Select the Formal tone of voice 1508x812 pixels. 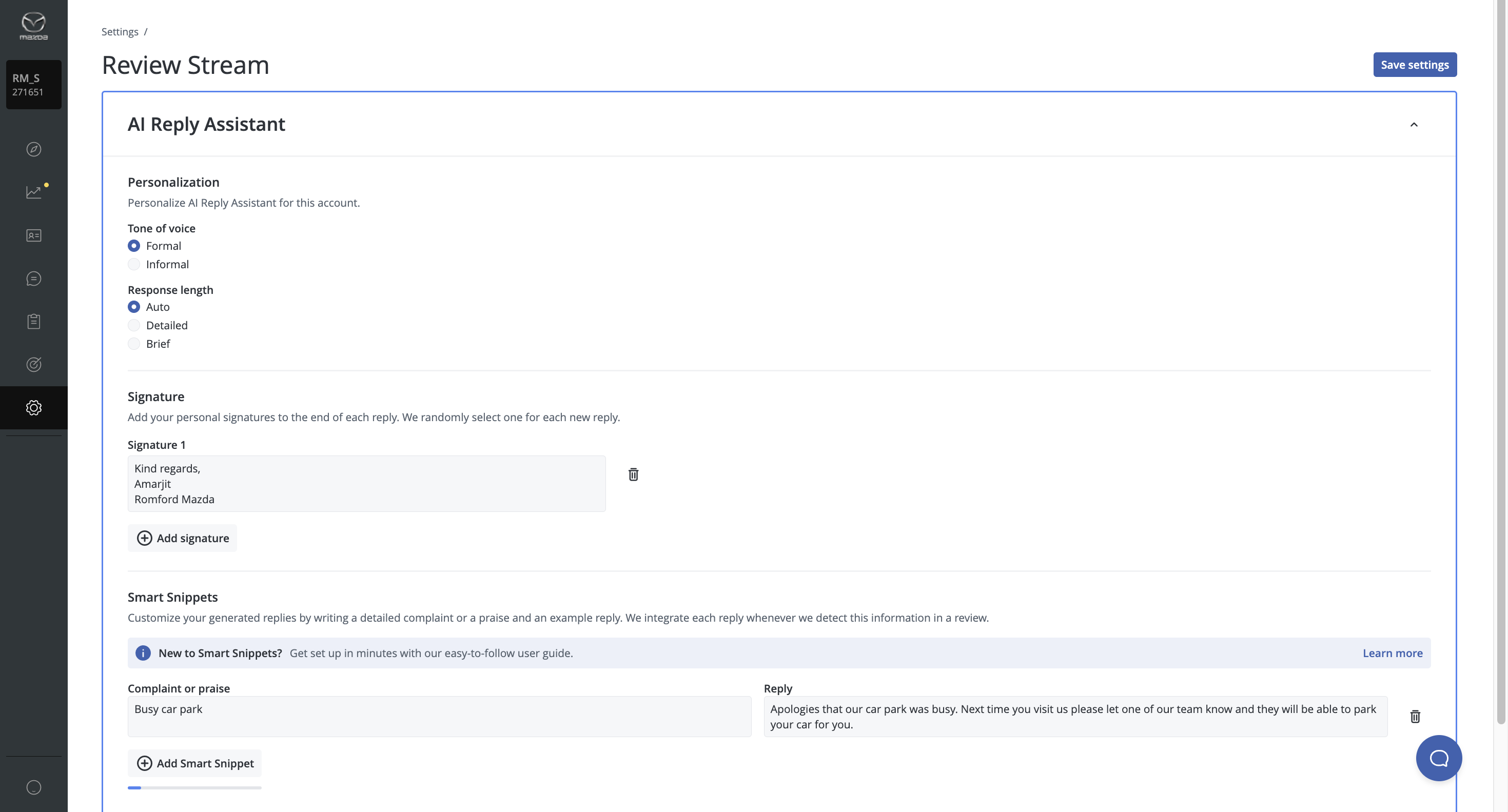click(133, 246)
